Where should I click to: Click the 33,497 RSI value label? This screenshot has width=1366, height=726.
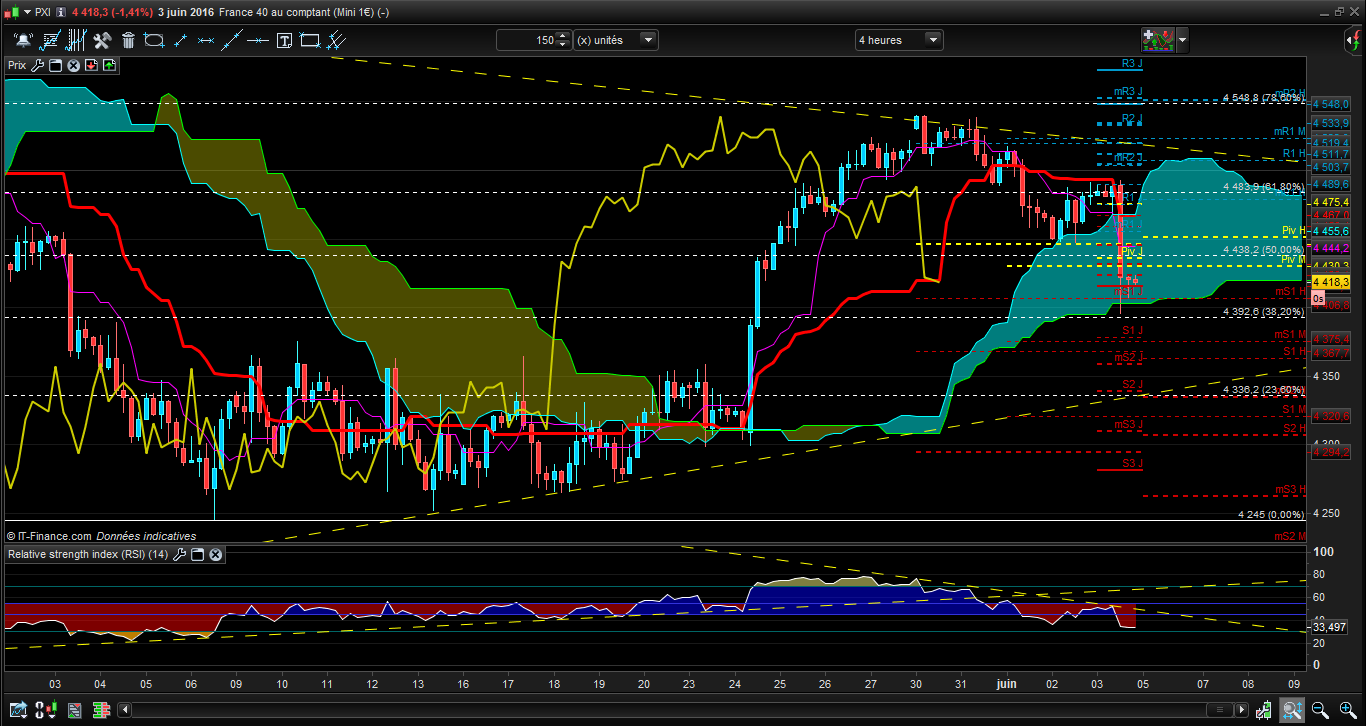(x=1330, y=627)
